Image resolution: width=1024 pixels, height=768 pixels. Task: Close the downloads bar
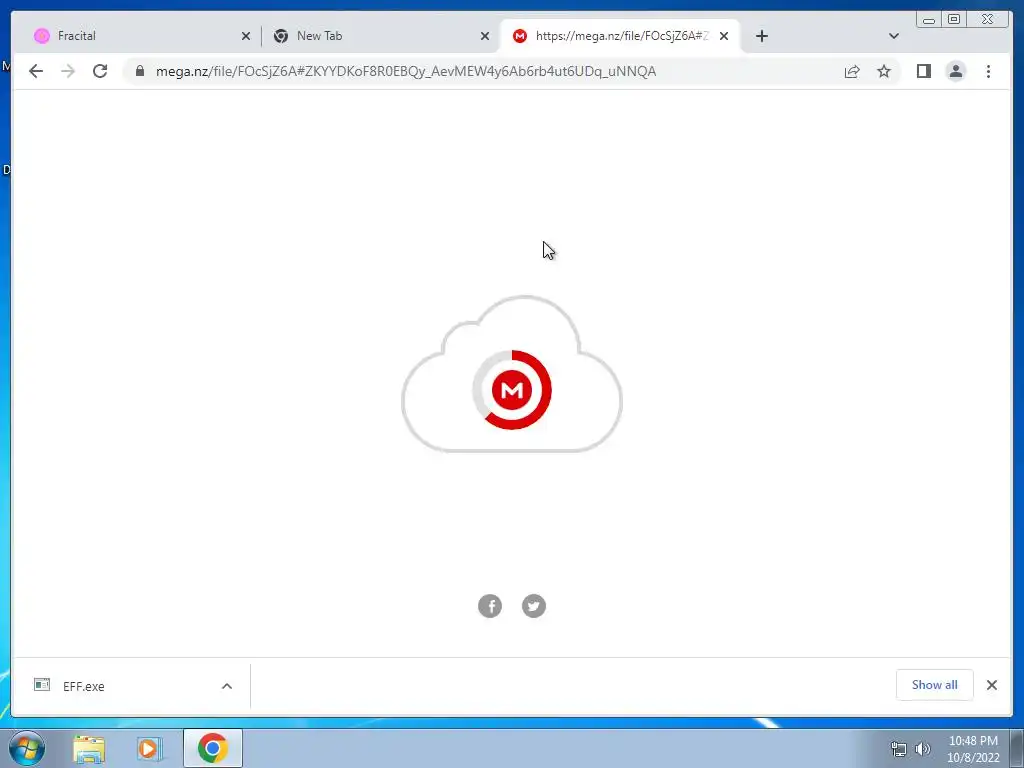point(991,685)
